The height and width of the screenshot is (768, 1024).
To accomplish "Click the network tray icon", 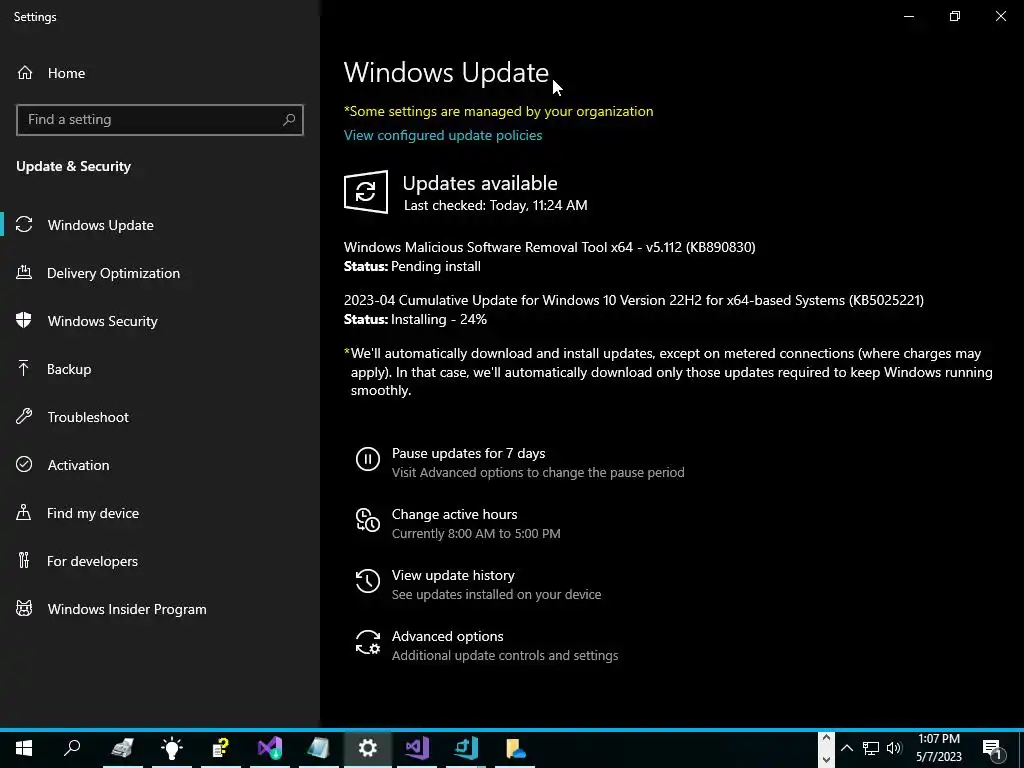I will click(x=871, y=748).
